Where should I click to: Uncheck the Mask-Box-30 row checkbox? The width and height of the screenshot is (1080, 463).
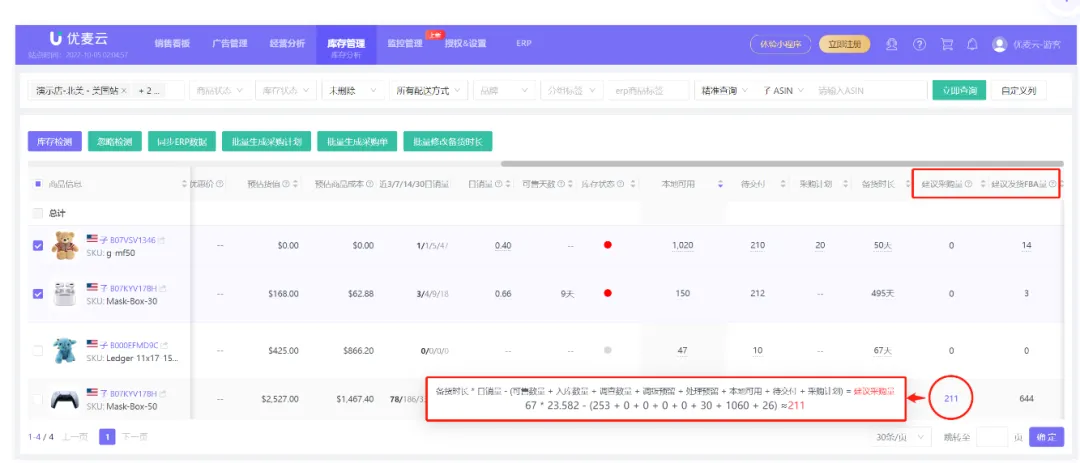click(38, 294)
